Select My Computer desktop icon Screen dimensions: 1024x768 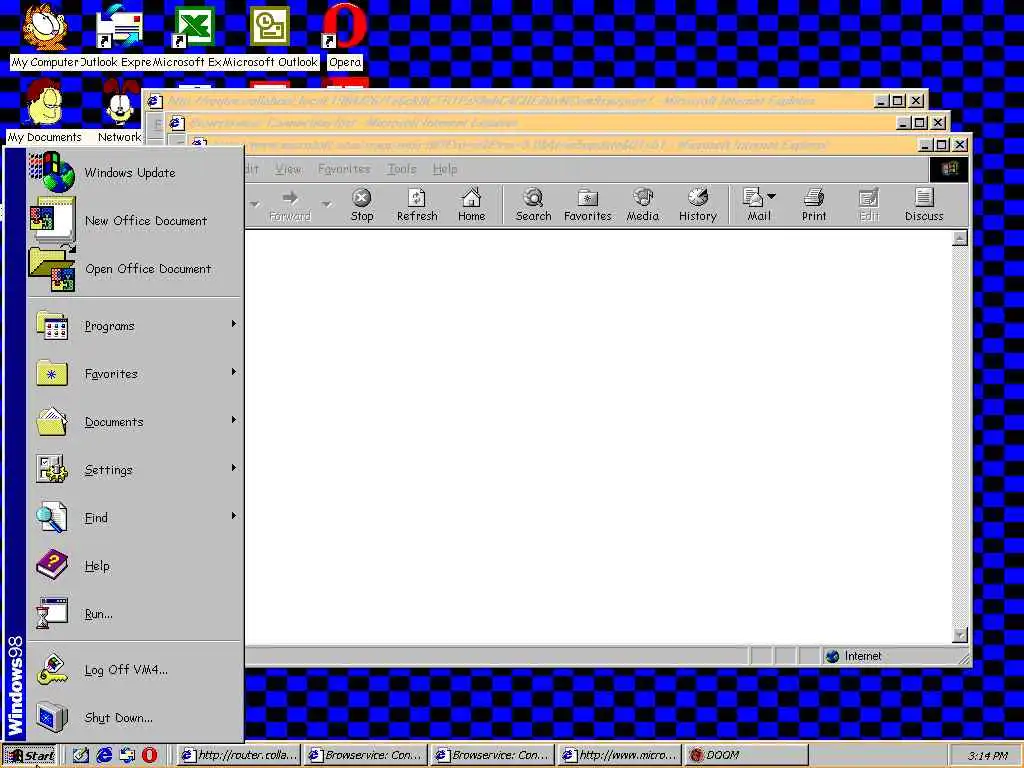(x=44, y=36)
